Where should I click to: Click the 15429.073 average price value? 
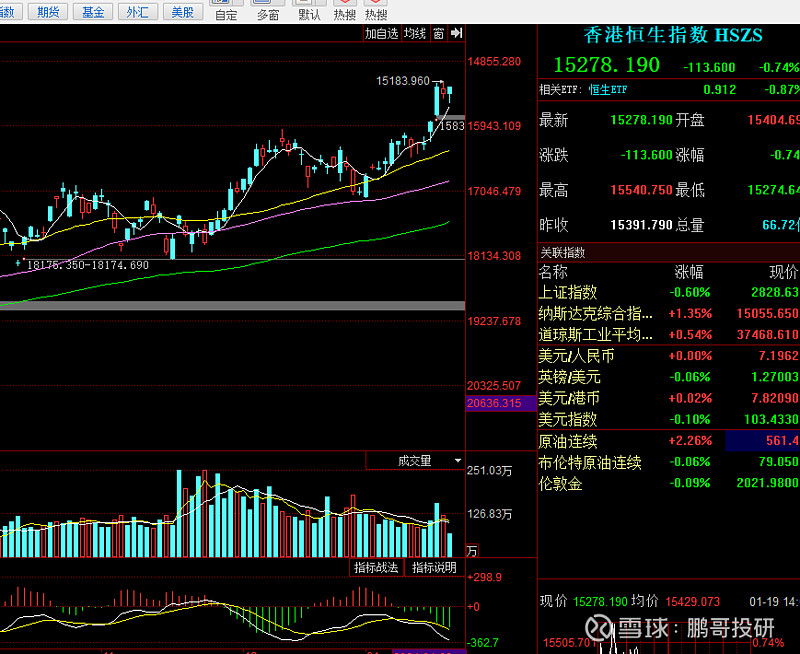tap(692, 602)
